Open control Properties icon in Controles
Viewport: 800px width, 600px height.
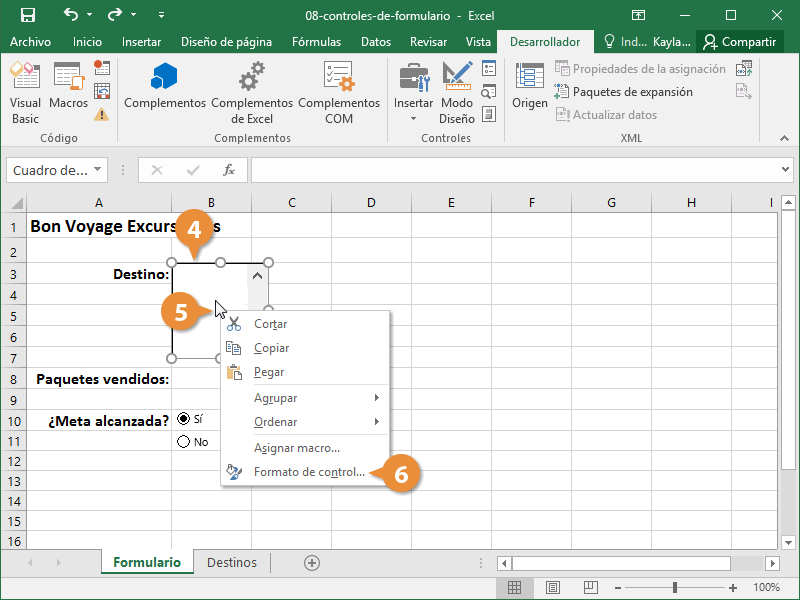(x=489, y=68)
